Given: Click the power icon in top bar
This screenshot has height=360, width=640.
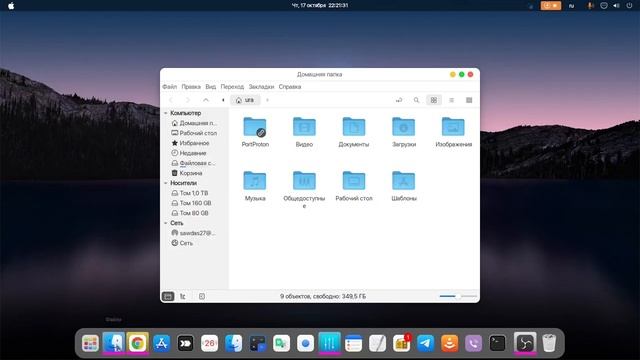Looking at the screenshot, I should click(x=629, y=6).
